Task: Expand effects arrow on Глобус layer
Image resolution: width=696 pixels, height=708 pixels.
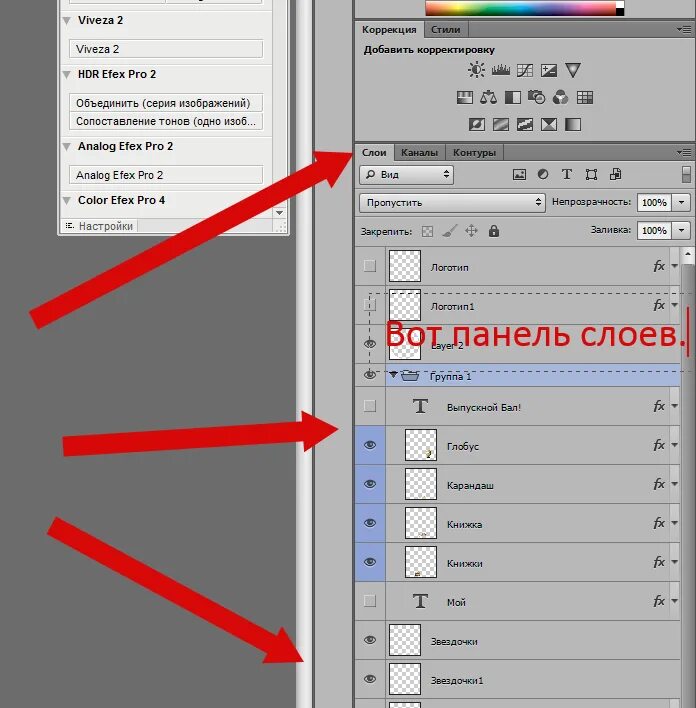Action: 675,445
